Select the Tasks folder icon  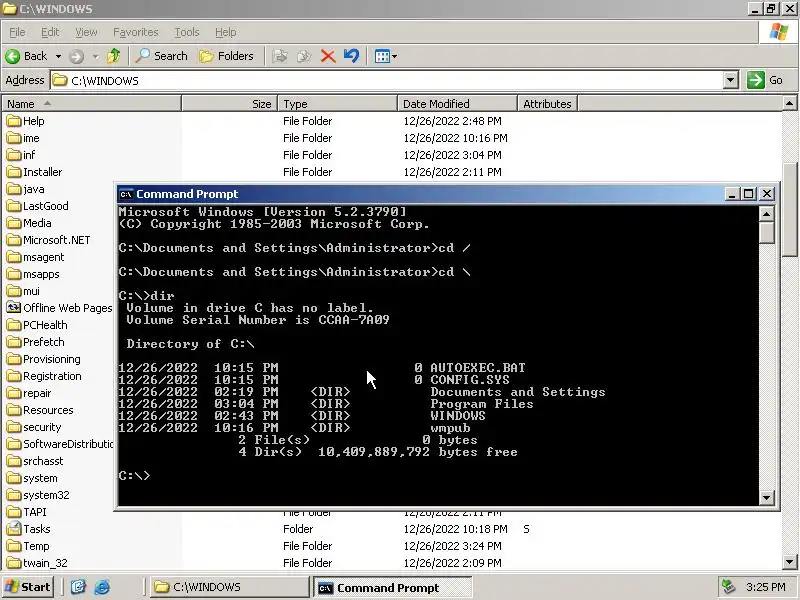[x=14, y=529]
